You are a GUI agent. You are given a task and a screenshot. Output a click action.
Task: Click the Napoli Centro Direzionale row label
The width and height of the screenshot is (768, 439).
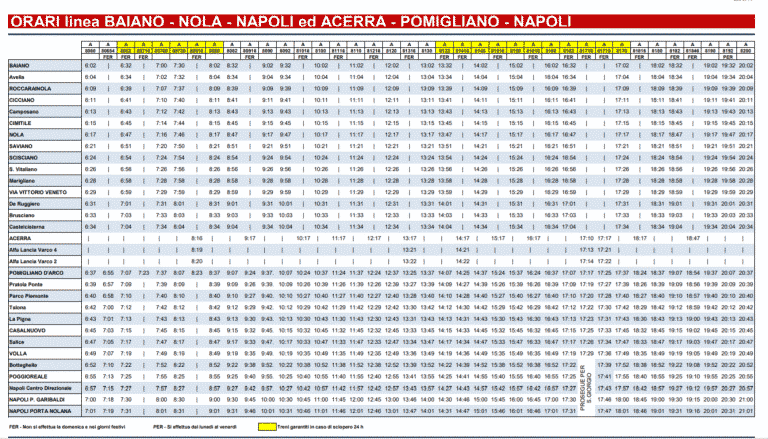tap(38, 386)
